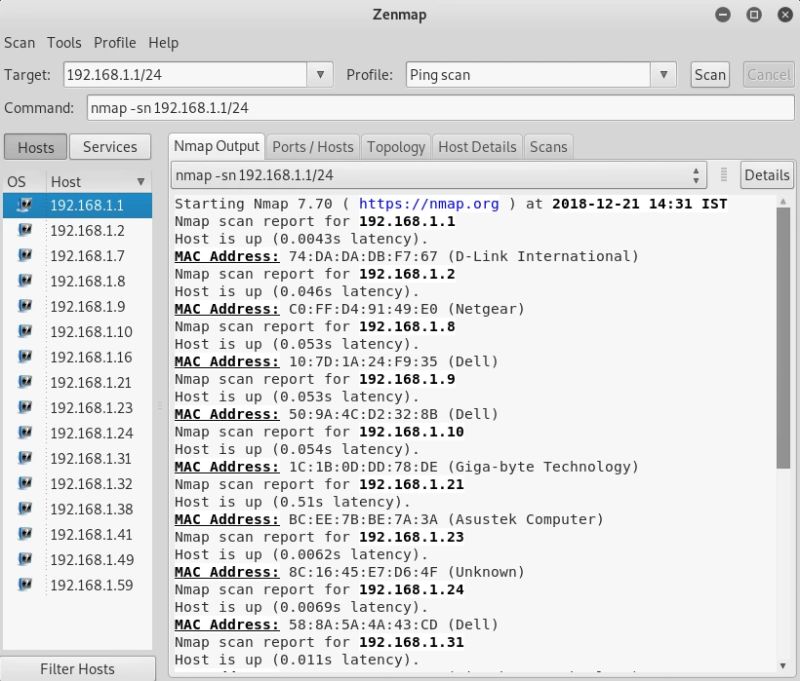Click MAC address 74:DA:DA:DB:F7:67 in output
Screen dimensions: 800x681
click(363, 256)
